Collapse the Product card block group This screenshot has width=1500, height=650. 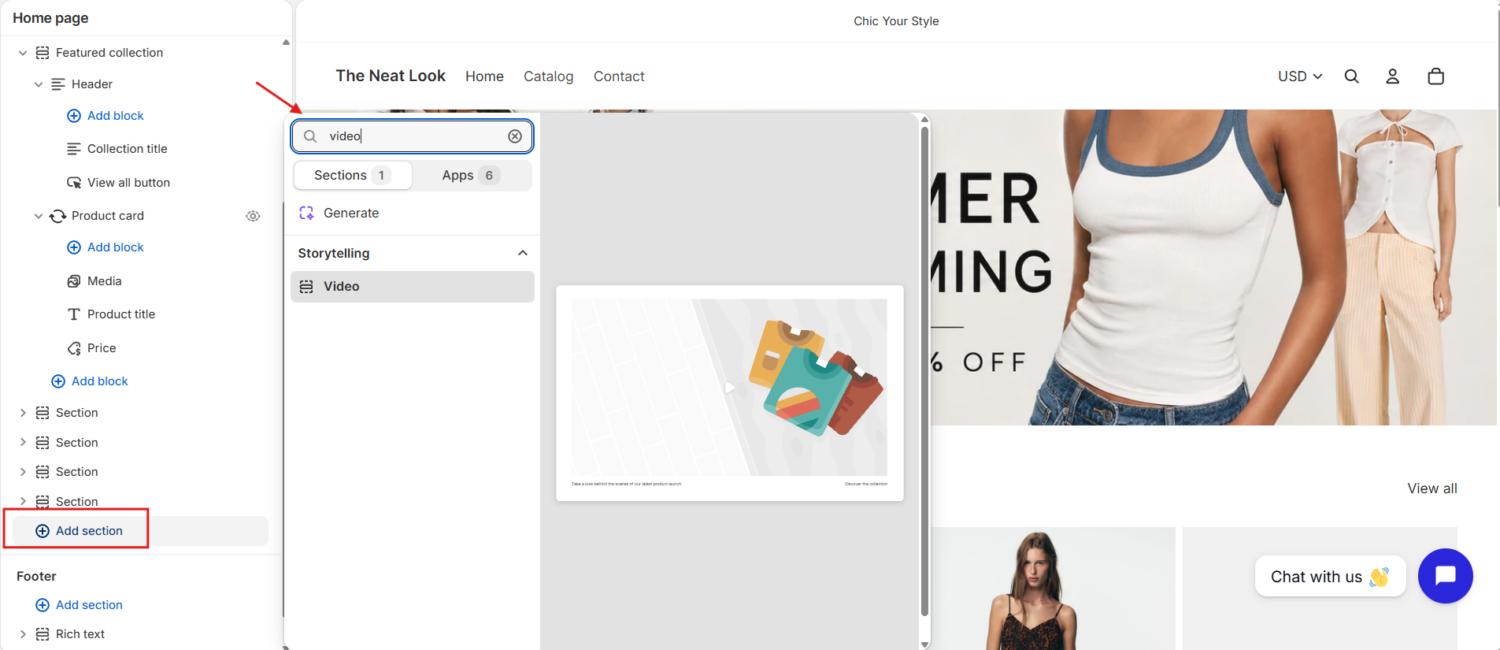39,216
